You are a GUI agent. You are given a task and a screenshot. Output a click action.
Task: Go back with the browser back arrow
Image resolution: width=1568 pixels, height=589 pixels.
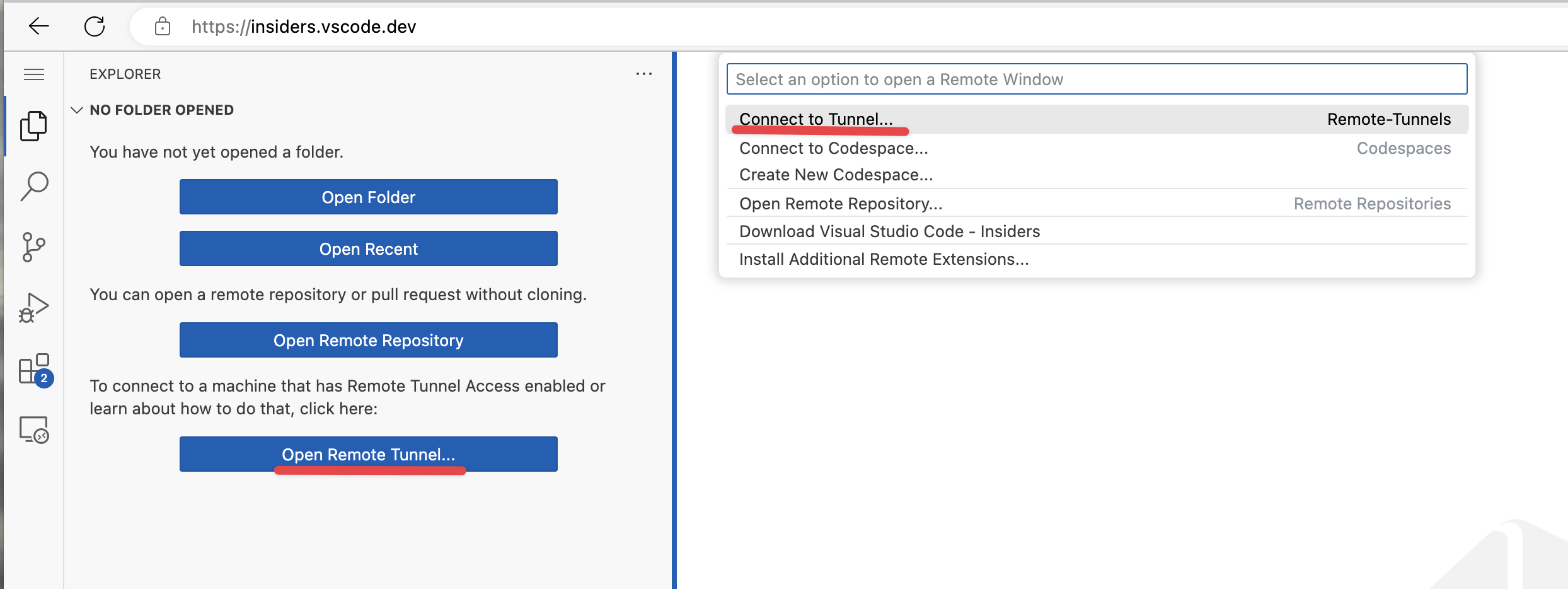click(x=39, y=26)
